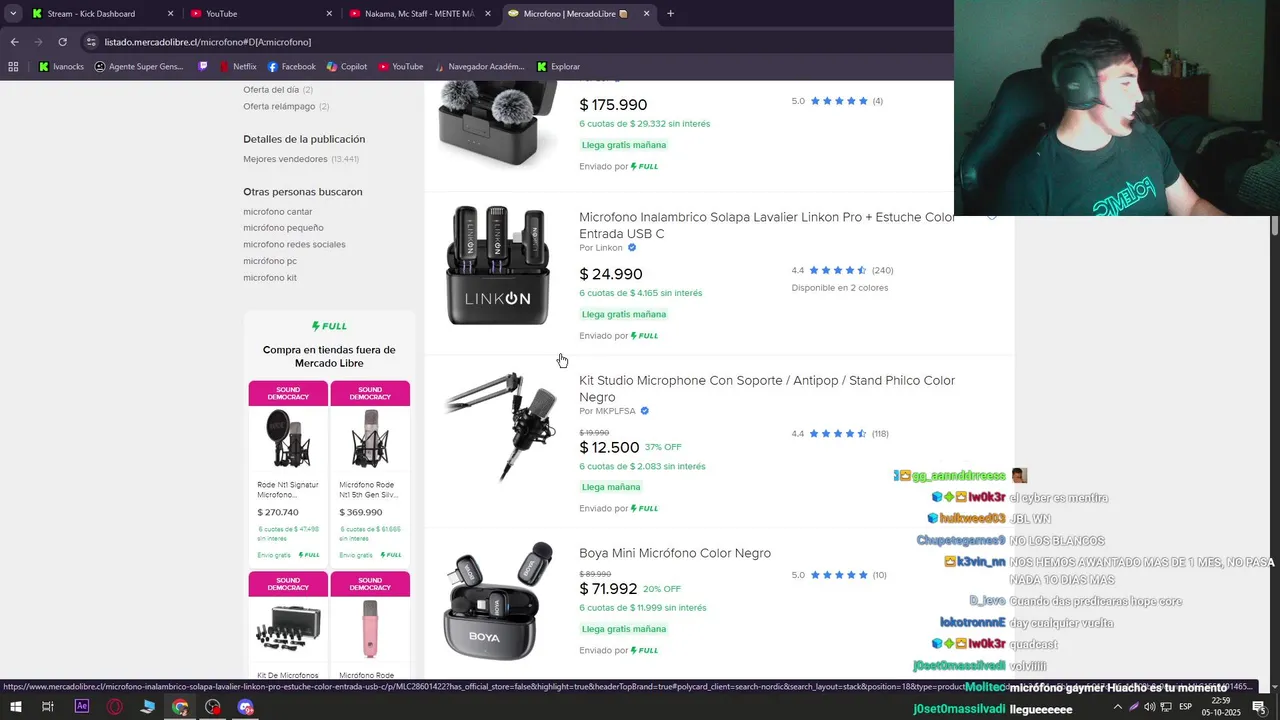Open Boya mini microphone product image

click(x=497, y=600)
